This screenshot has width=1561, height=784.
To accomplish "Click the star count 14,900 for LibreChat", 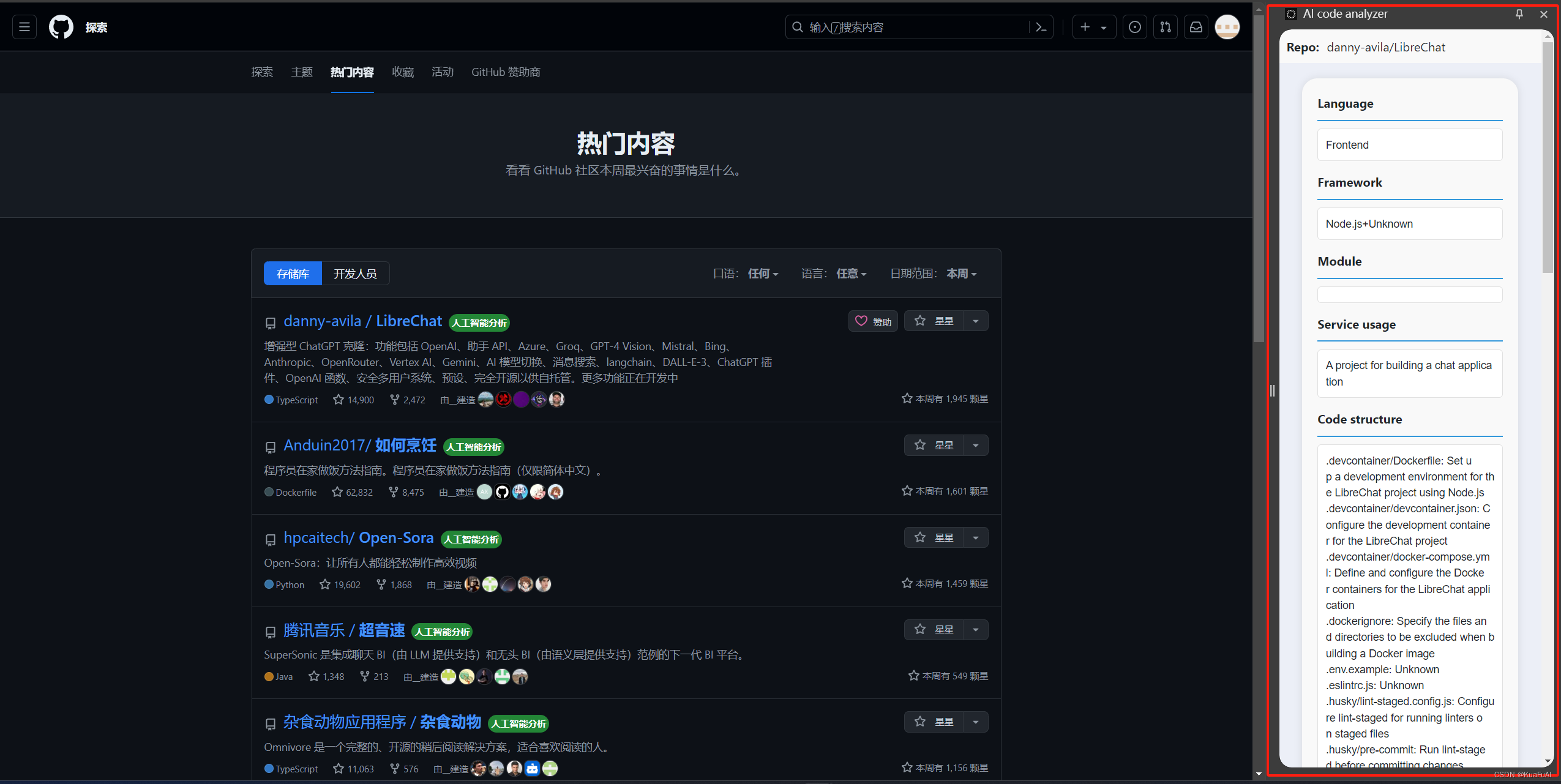I will 354,400.
